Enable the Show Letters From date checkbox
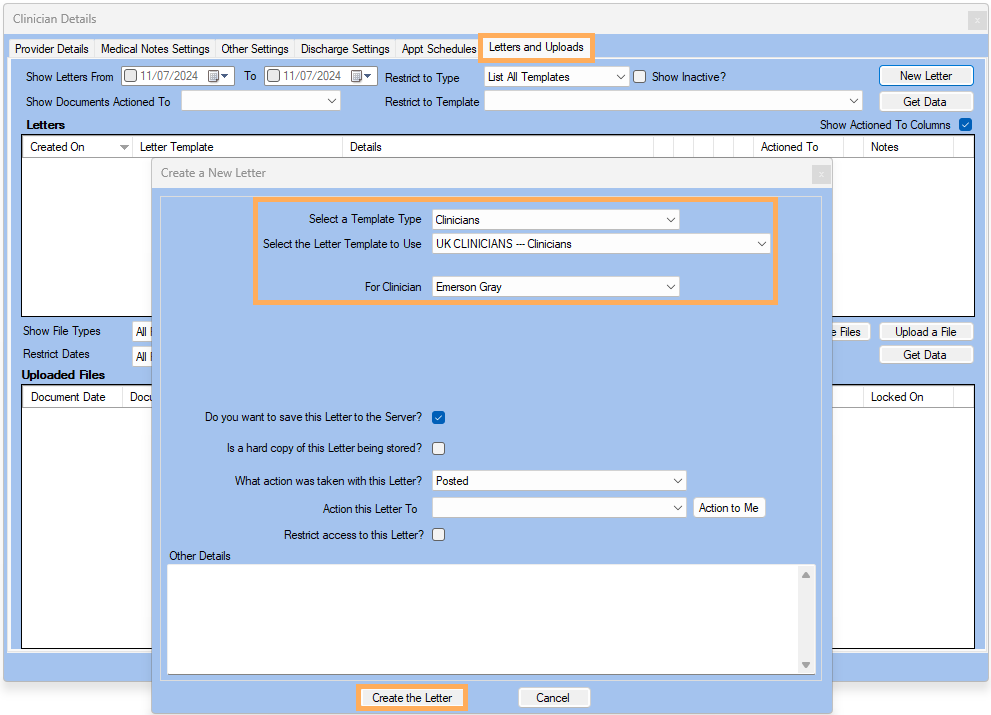 click(x=130, y=76)
